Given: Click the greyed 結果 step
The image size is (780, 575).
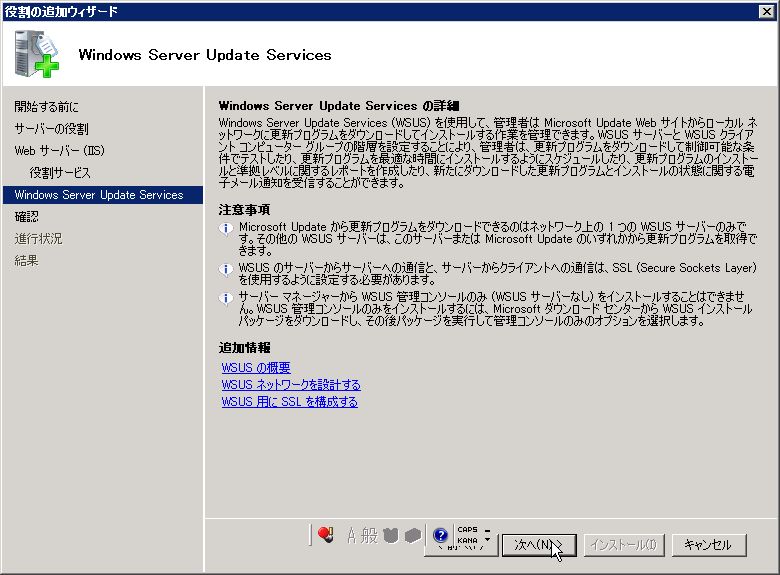Looking at the screenshot, I should [26, 261].
